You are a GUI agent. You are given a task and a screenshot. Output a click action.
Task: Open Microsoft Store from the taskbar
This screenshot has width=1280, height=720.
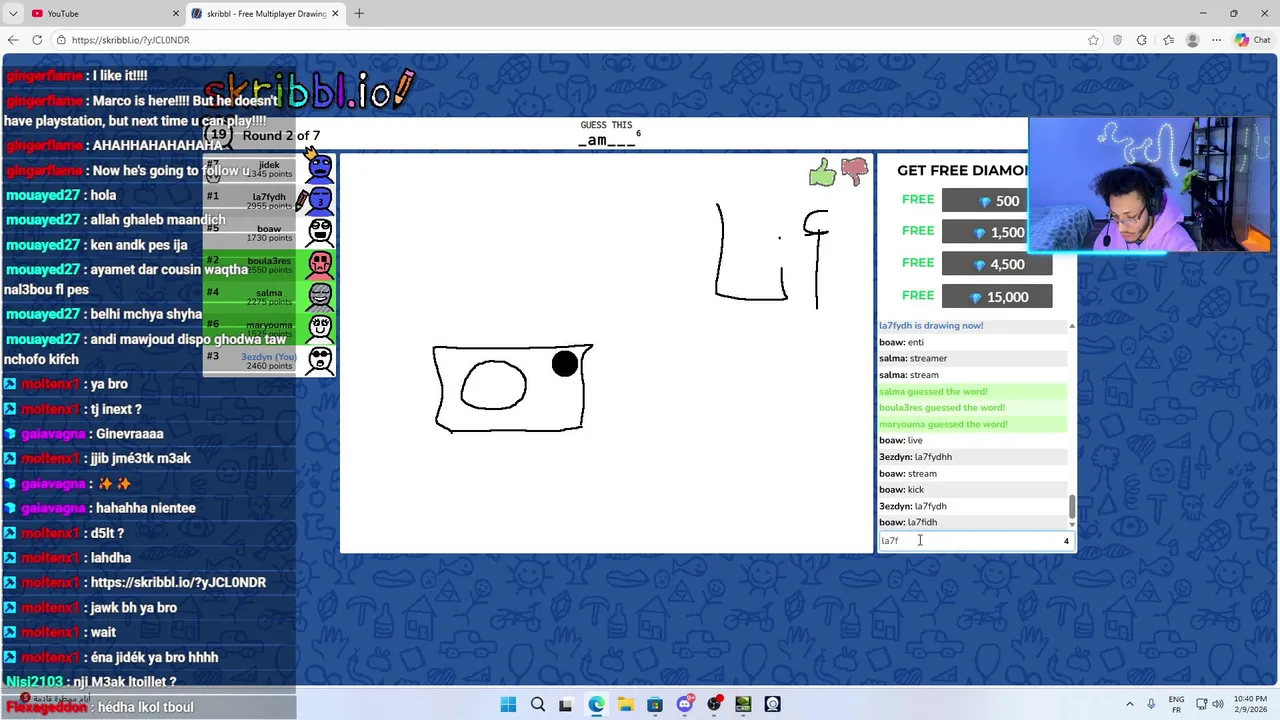(655, 704)
